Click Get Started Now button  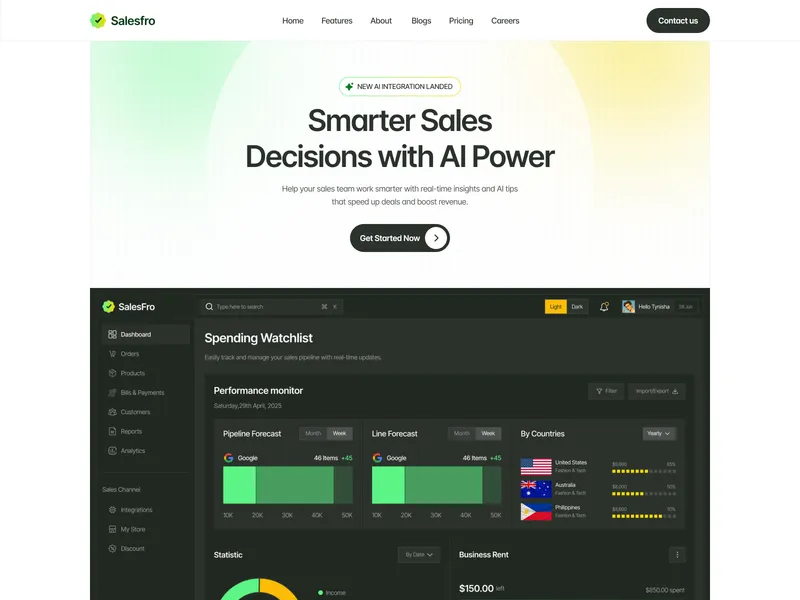400,238
